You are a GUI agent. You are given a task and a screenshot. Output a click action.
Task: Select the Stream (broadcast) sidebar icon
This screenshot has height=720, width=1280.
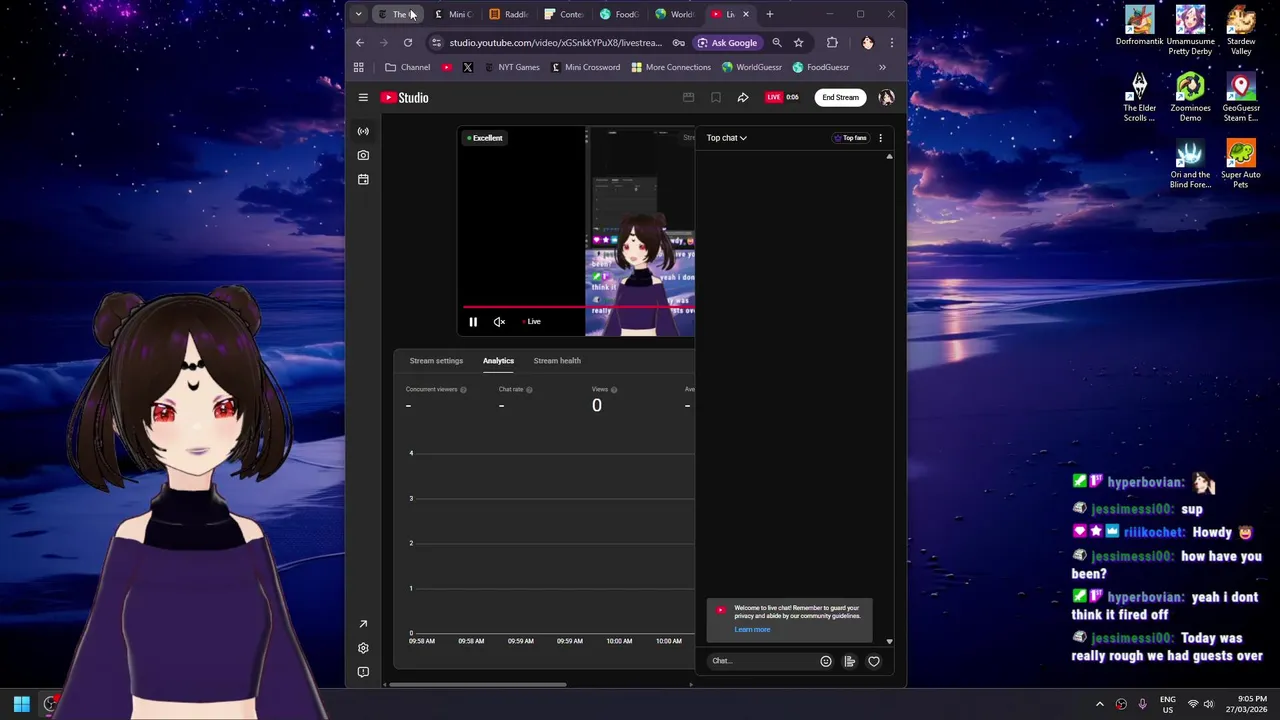[363, 131]
